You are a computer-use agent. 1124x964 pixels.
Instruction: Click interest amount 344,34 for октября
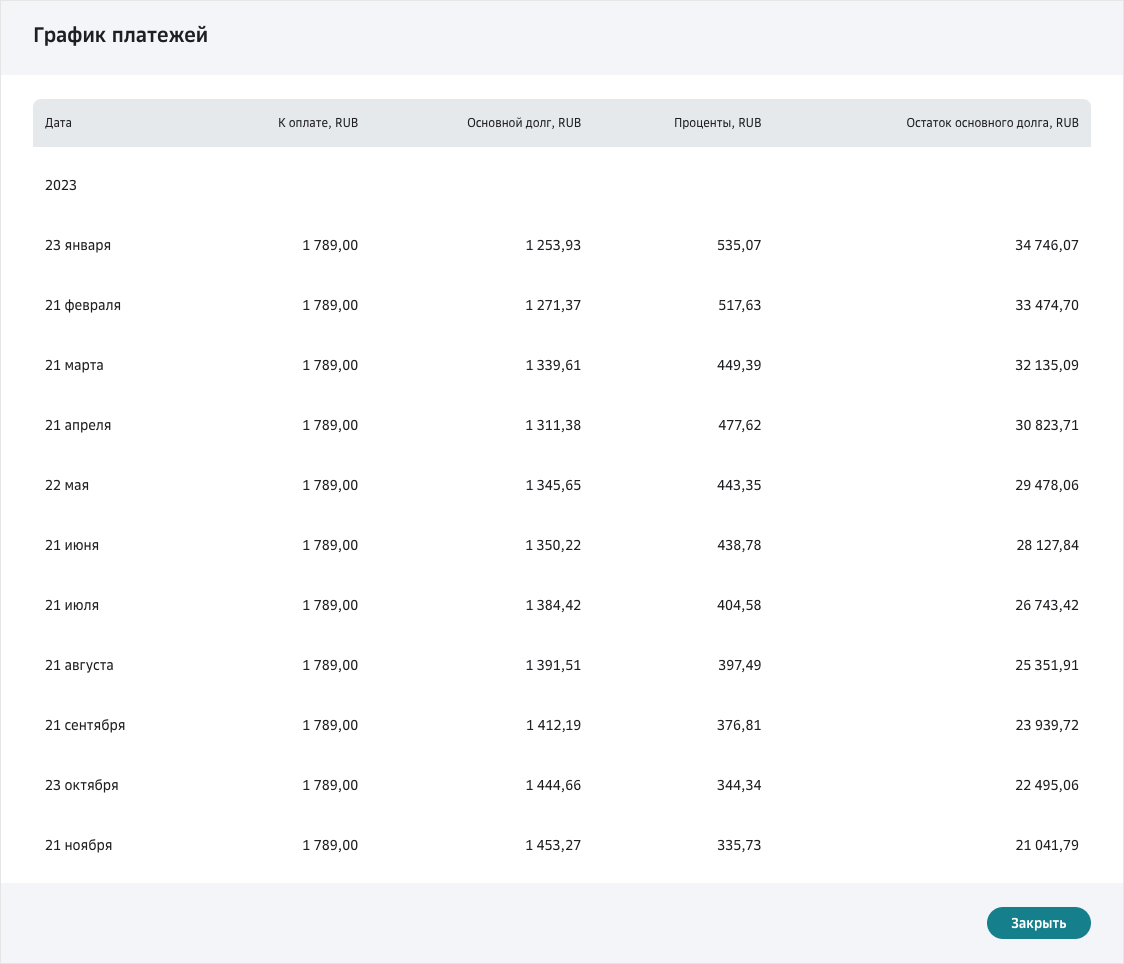(x=739, y=785)
